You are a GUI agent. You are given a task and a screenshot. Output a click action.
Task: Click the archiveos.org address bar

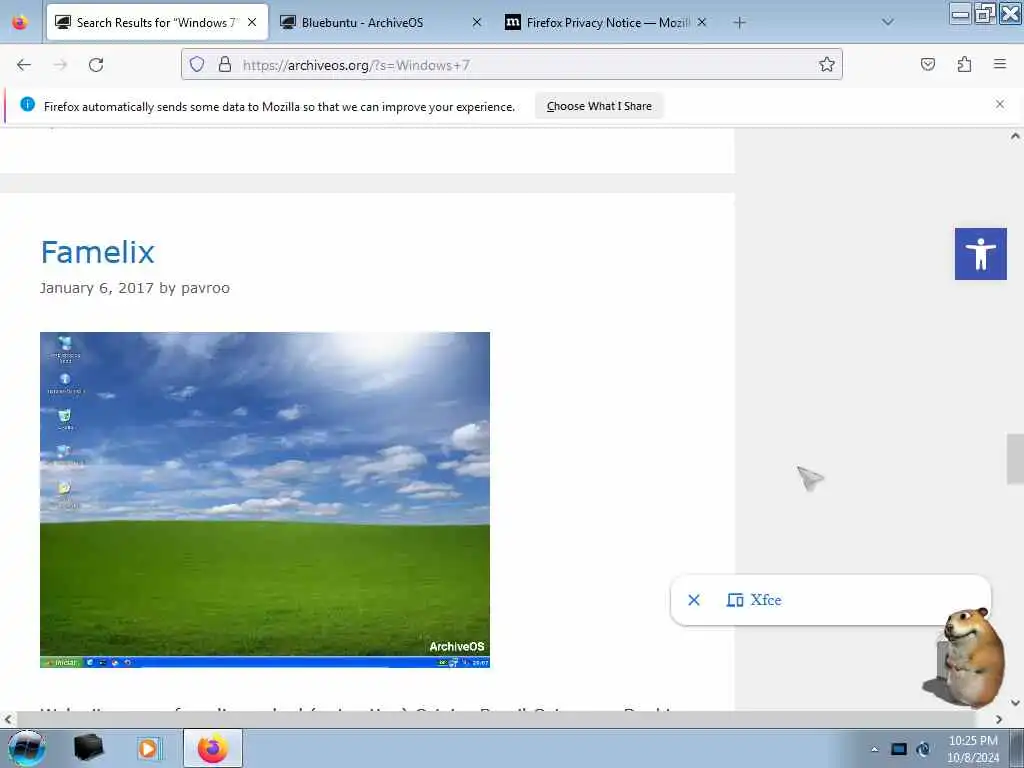(x=511, y=65)
